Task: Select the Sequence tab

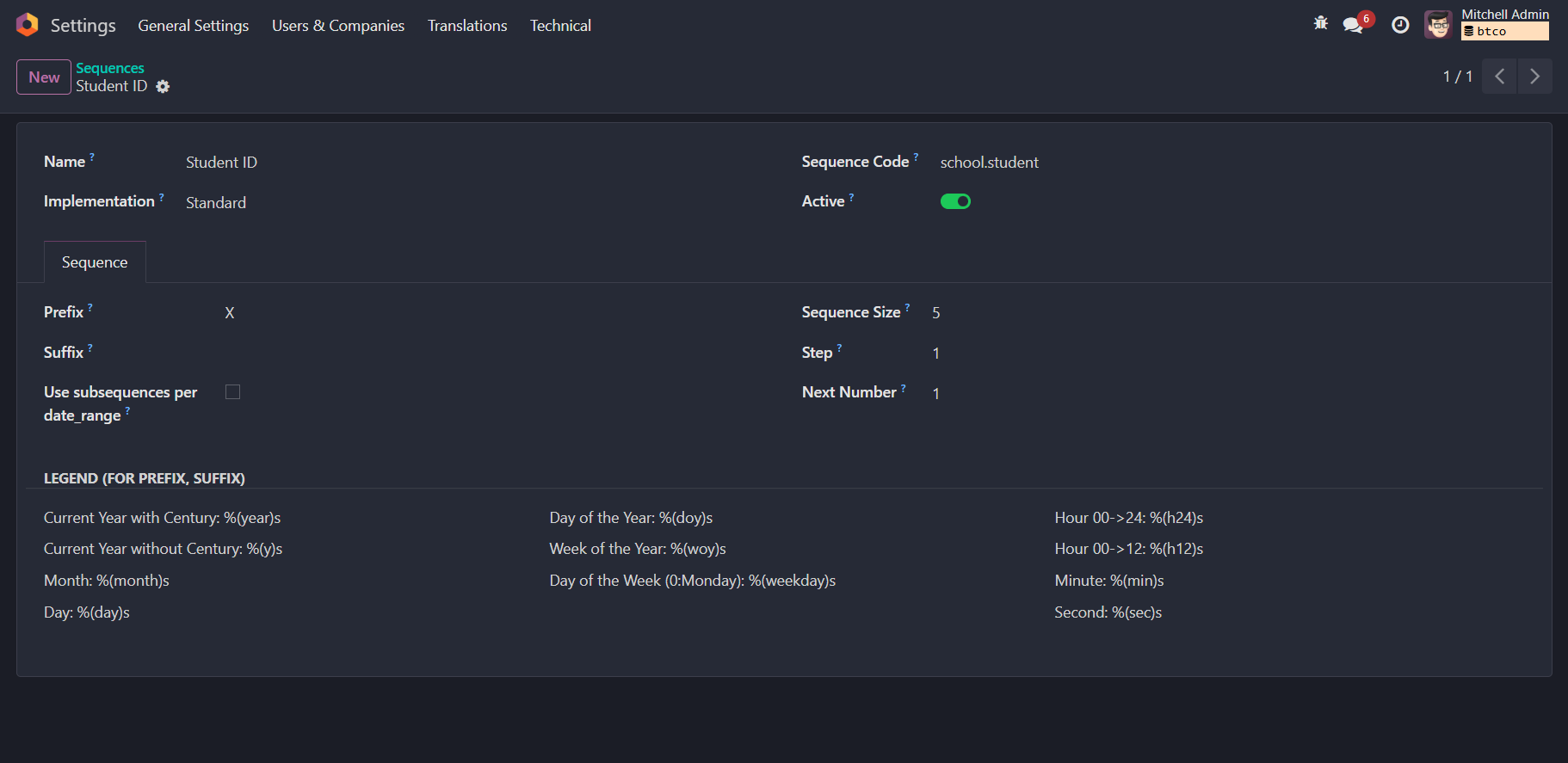Action: 95,262
